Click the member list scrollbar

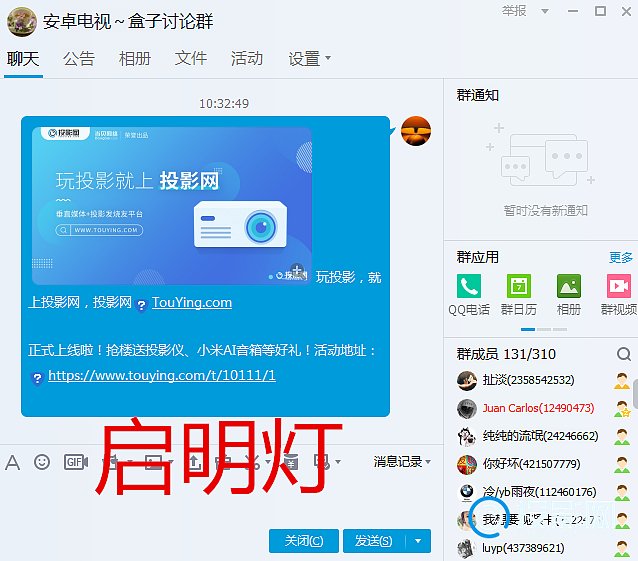coord(636,394)
